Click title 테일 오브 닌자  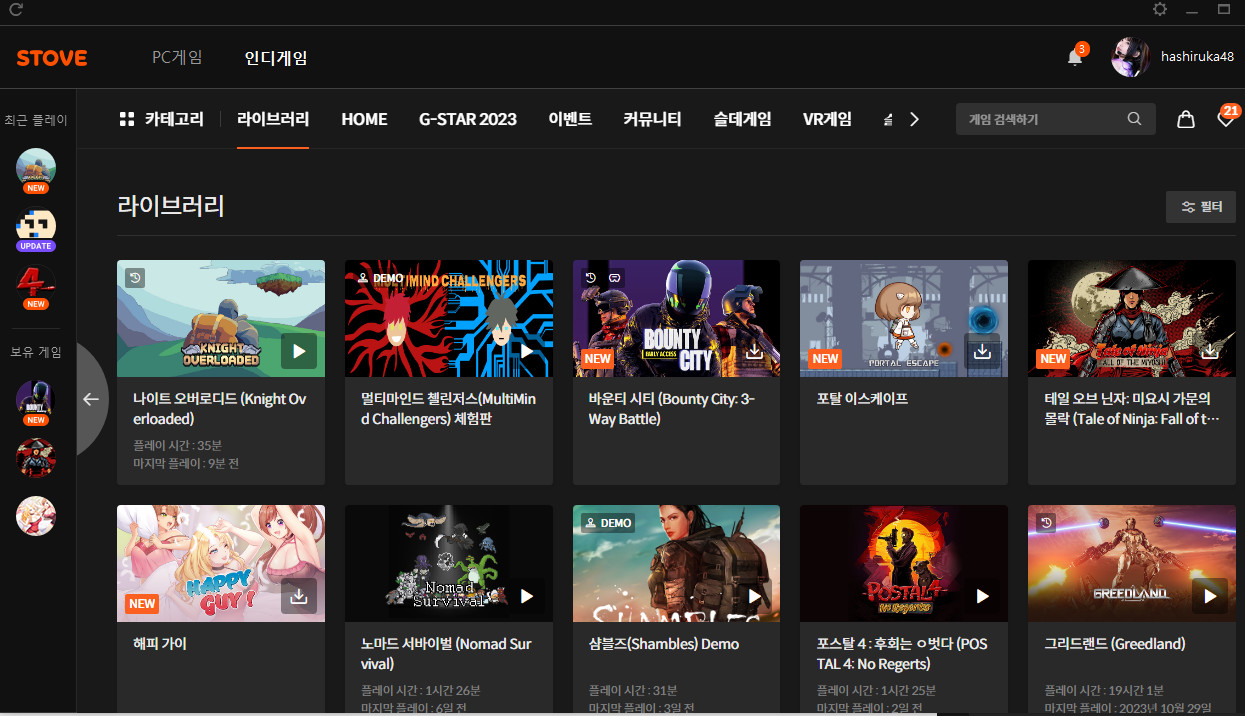tap(1132, 409)
